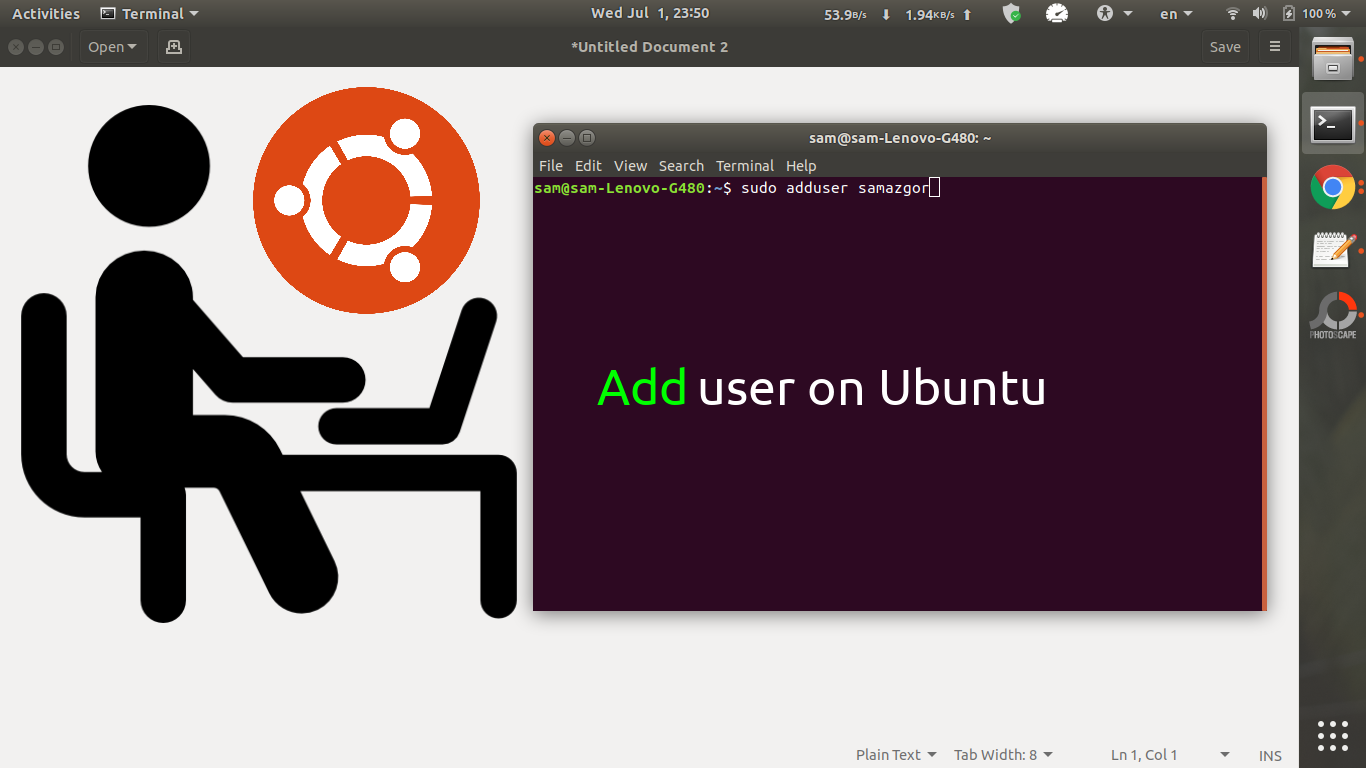The image size is (1366, 768).
Task: Show all applications with the grid icon
Action: (x=1332, y=736)
